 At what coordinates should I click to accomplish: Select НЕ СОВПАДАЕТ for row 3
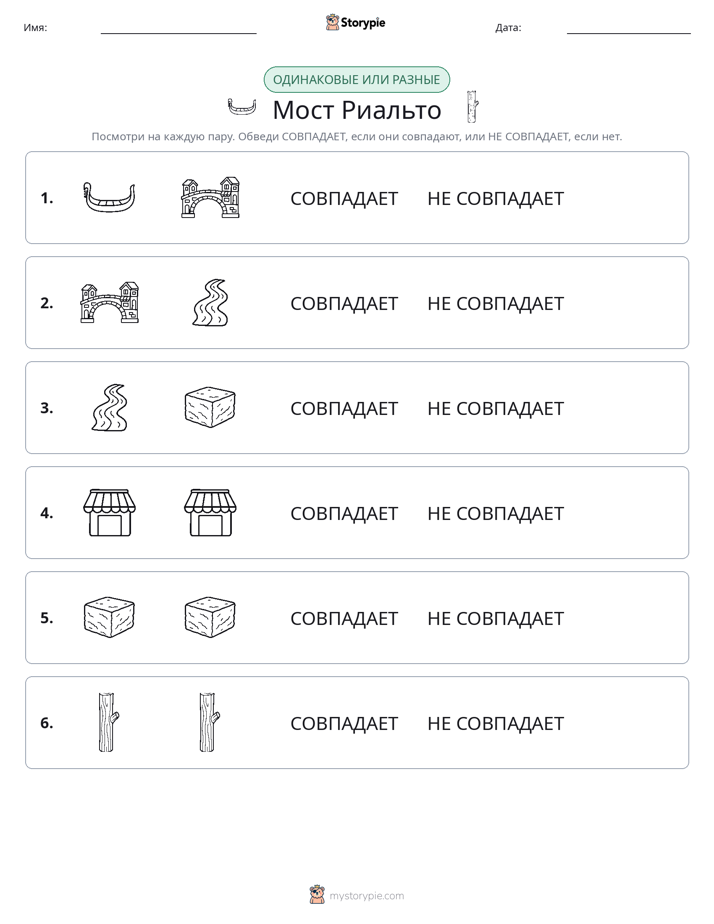(495, 408)
